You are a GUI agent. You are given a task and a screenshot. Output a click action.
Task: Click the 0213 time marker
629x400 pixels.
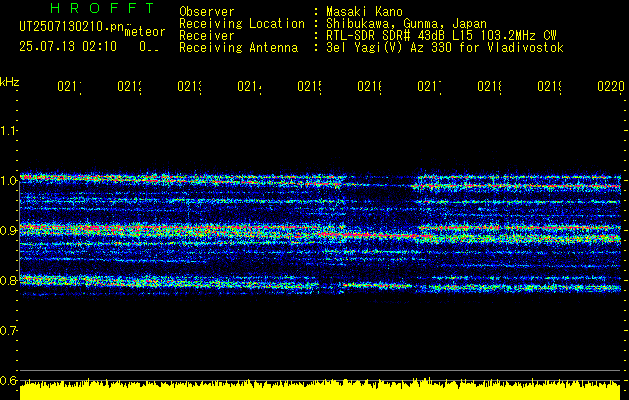coord(189,86)
